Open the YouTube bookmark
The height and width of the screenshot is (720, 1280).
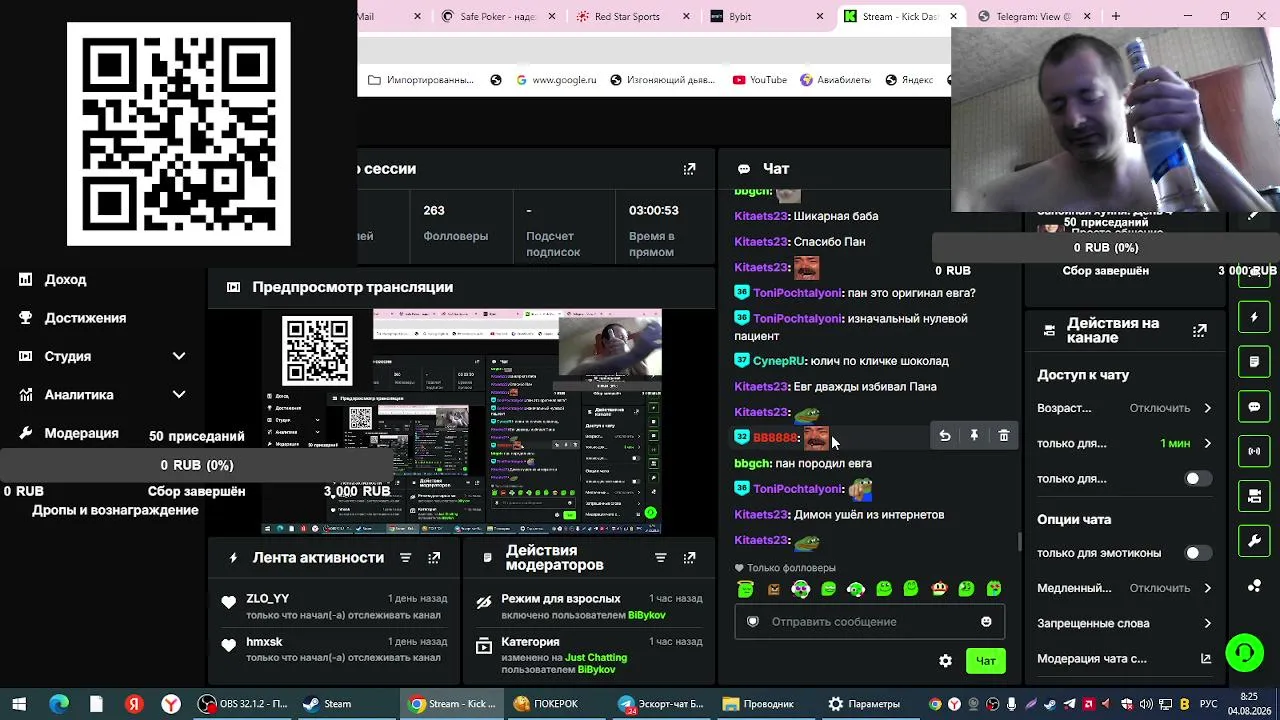[759, 80]
